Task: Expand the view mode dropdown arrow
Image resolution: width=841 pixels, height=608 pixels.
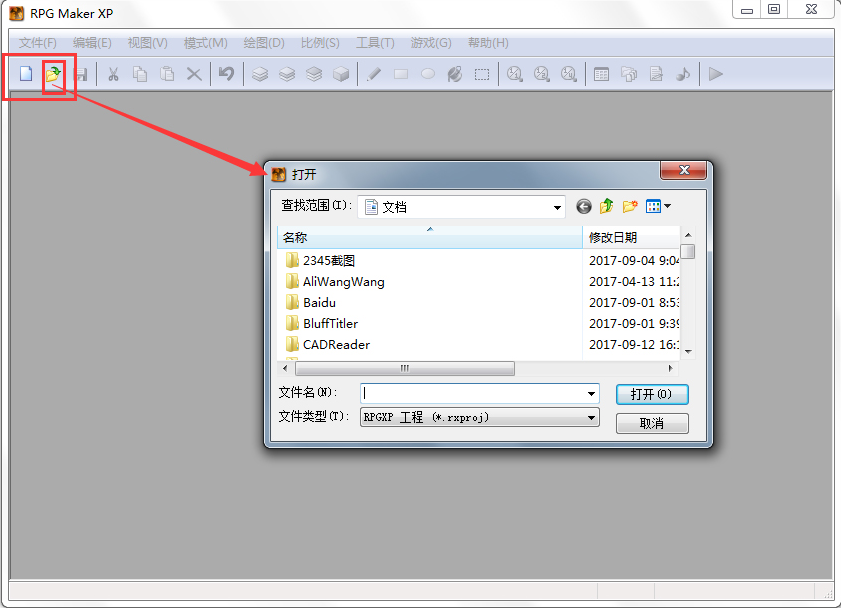Action: click(x=667, y=206)
